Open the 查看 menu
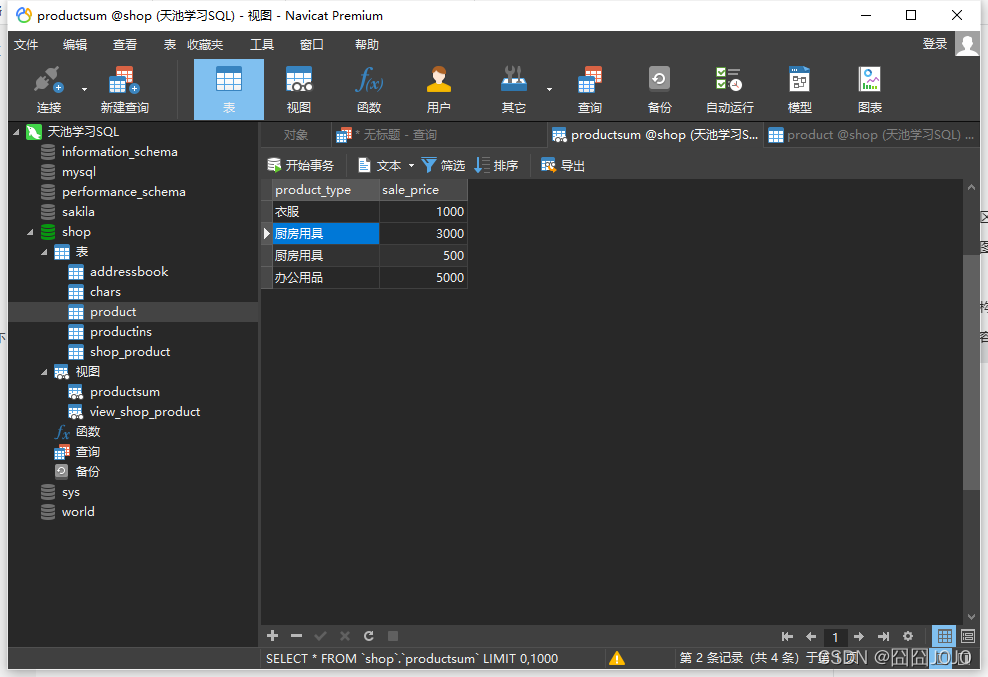The width and height of the screenshot is (988, 677). pyautogui.click(x=125, y=45)
